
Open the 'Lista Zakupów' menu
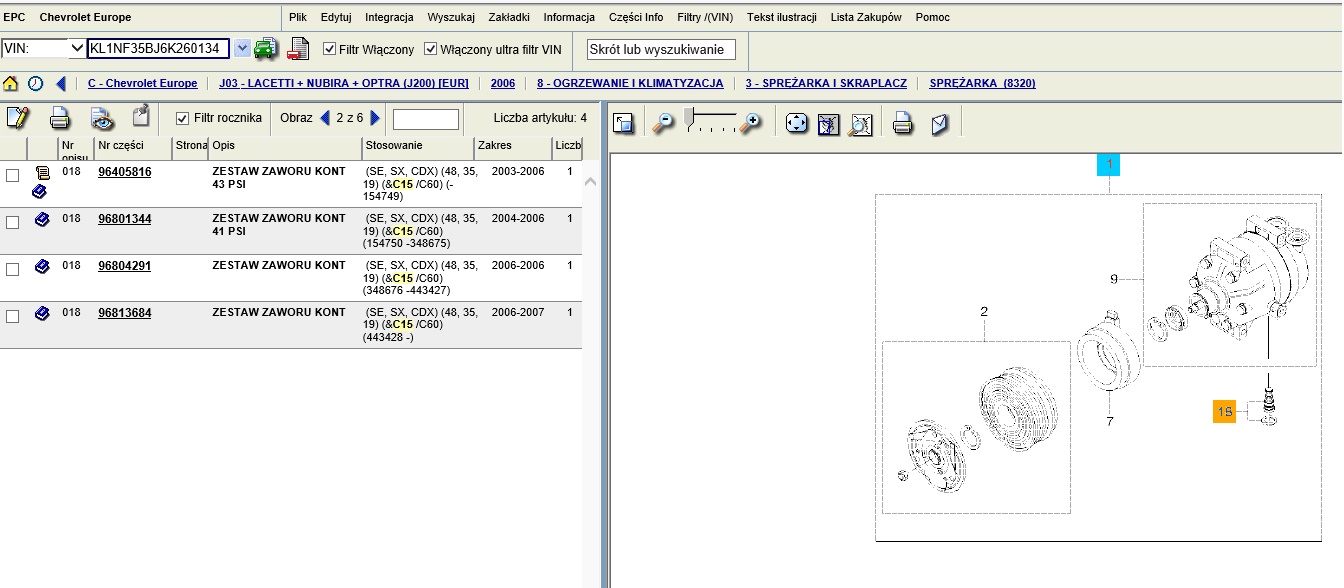pyautogui.click(x=866, y=17)
